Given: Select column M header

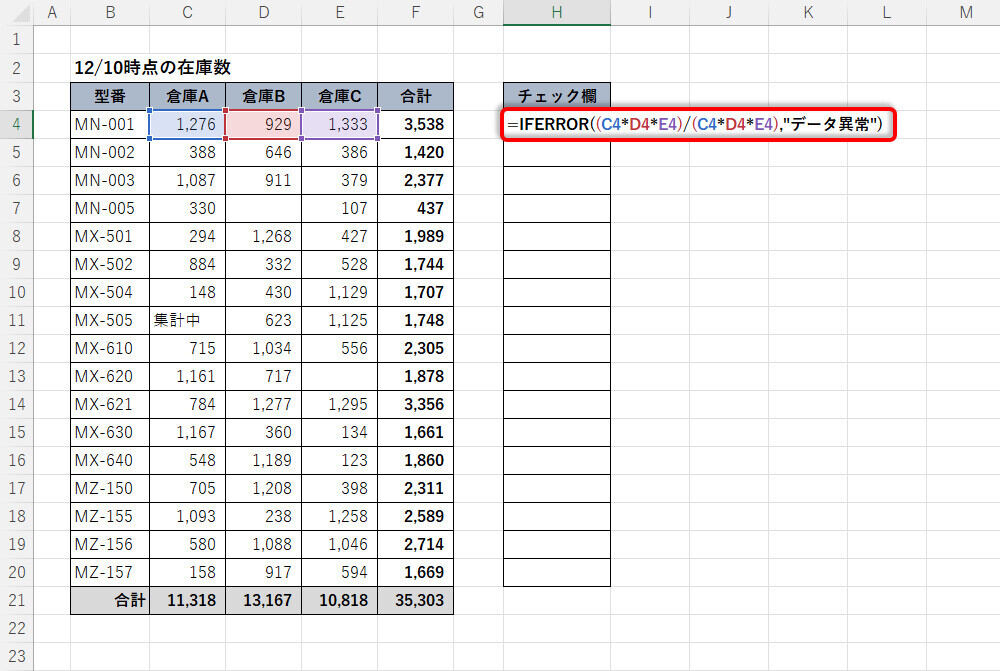Looking at the screenshot, I should point(966,13).
